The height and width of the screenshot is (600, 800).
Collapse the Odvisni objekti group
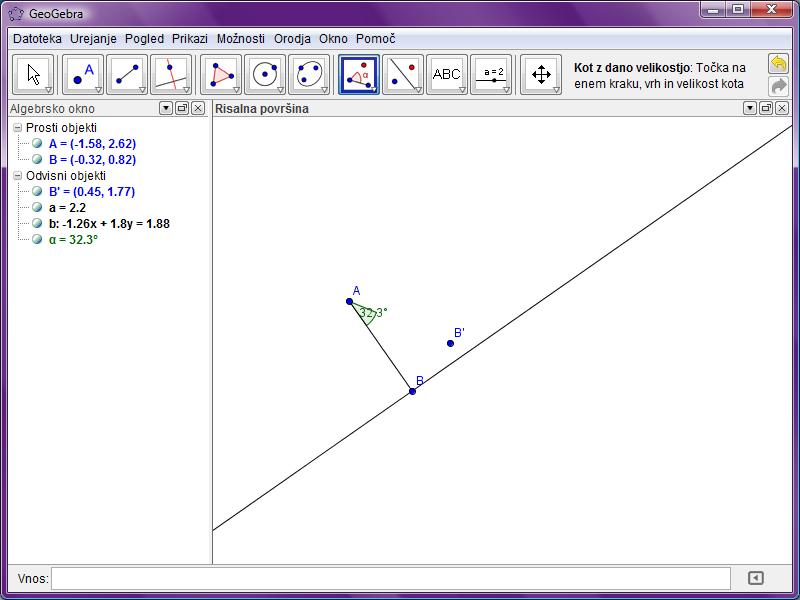pyautogui.click(x=17, y=176)
